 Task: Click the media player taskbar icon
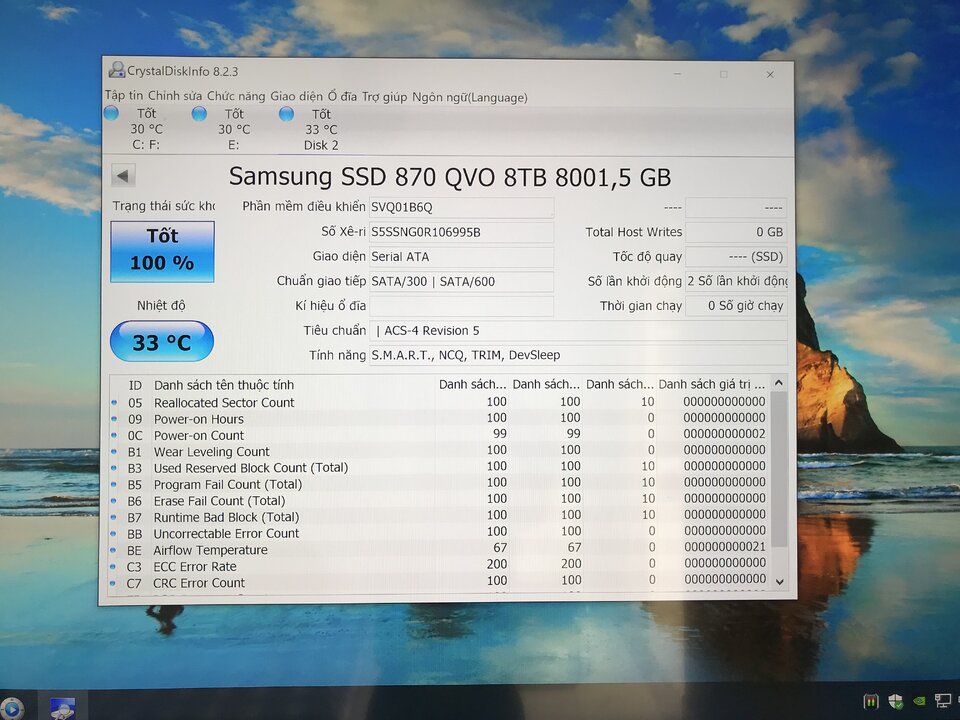point(11,707)
